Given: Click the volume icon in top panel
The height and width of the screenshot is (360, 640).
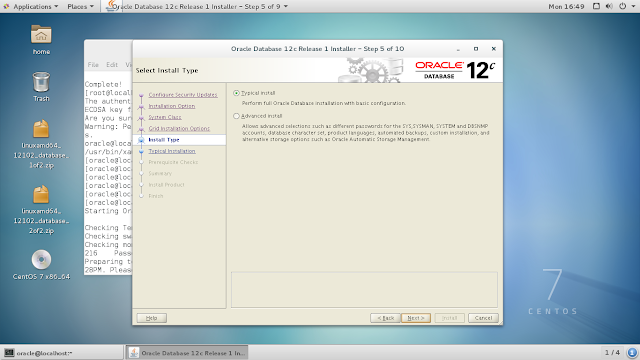Looking at the screenshot, I should (x=609, y=6).
